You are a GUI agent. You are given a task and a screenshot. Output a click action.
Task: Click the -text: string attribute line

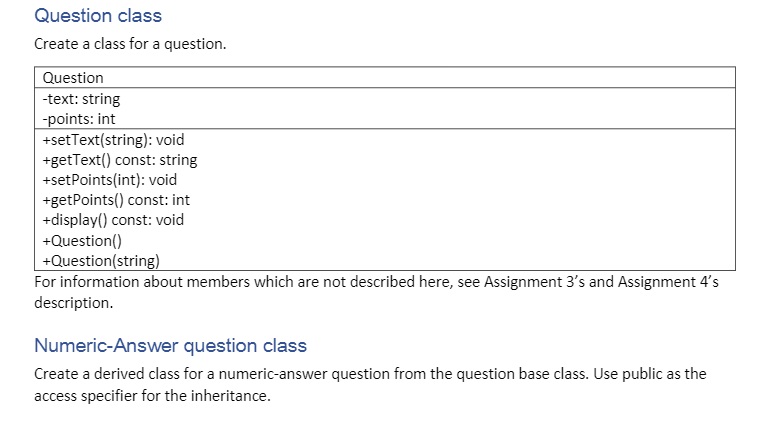81,99
